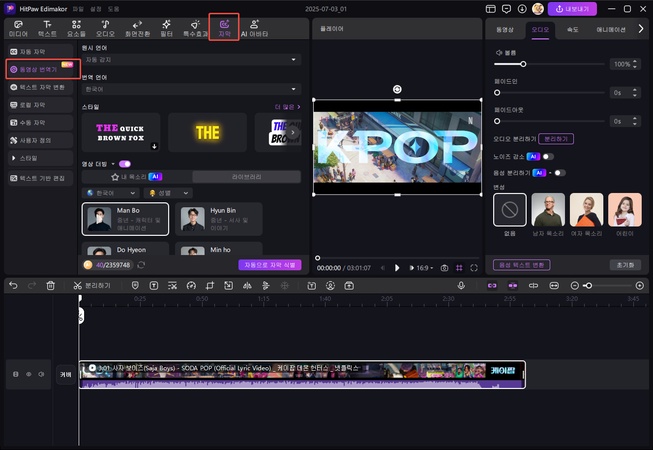This screenshot has width=653, height=450.
Task: Click the Export (내보내기) button
Action: tap(572, 9)
